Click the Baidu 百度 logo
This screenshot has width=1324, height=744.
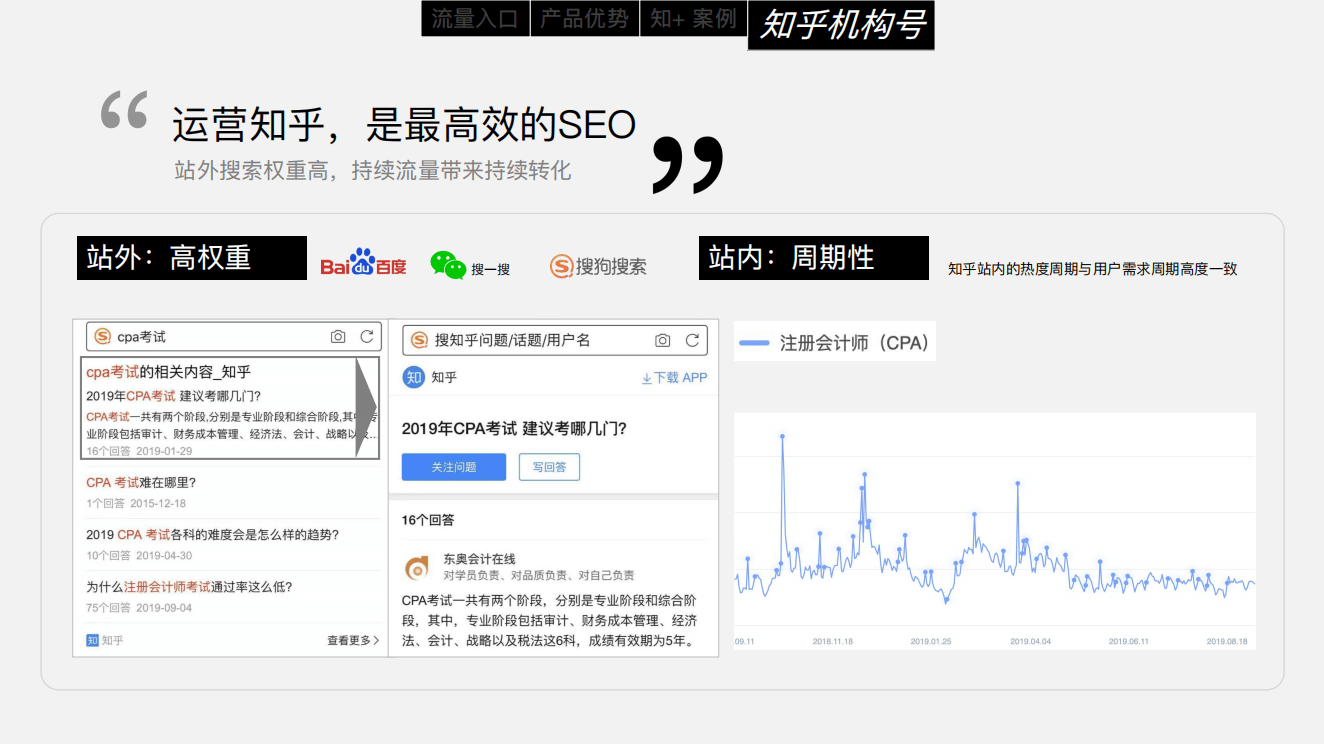point(363,264)
